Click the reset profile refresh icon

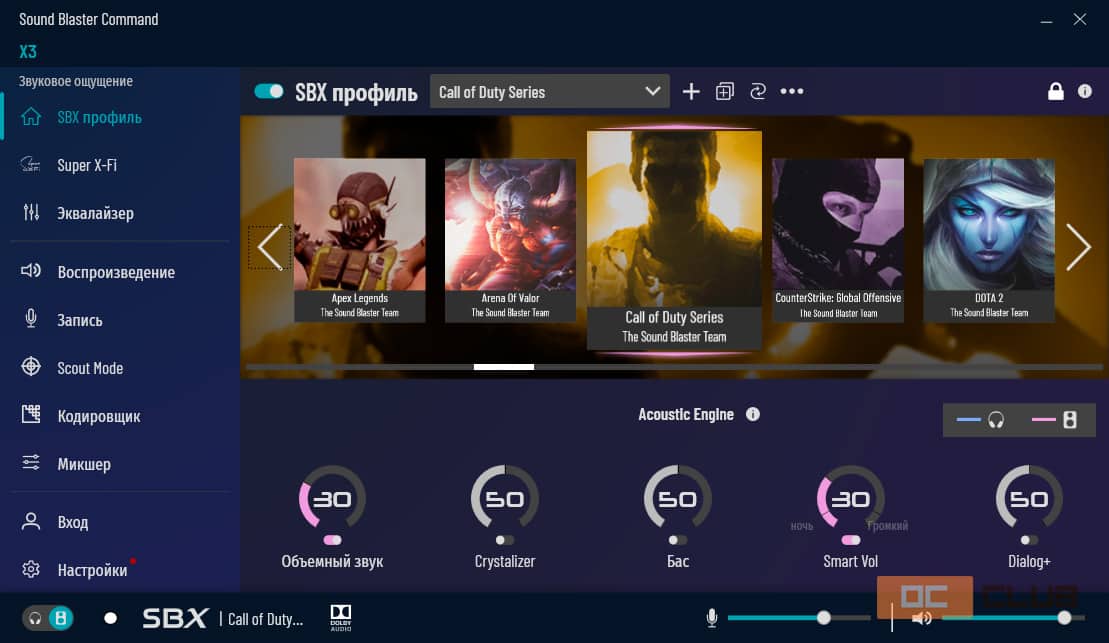click(757, 92)
